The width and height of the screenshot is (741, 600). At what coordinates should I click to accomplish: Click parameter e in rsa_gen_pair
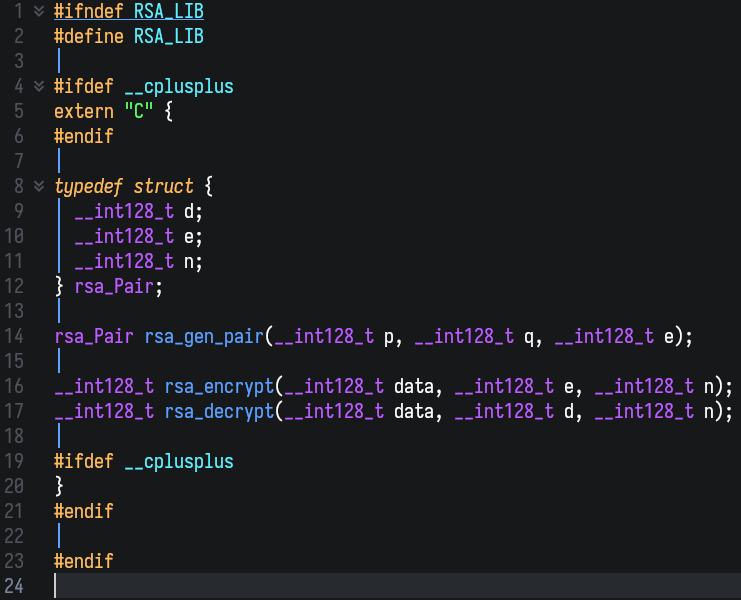[669, 337]
